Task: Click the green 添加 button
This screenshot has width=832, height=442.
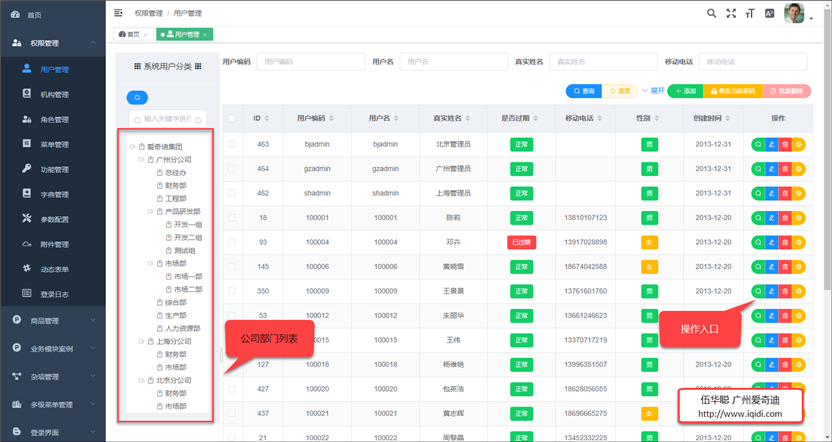Action: 685,91
